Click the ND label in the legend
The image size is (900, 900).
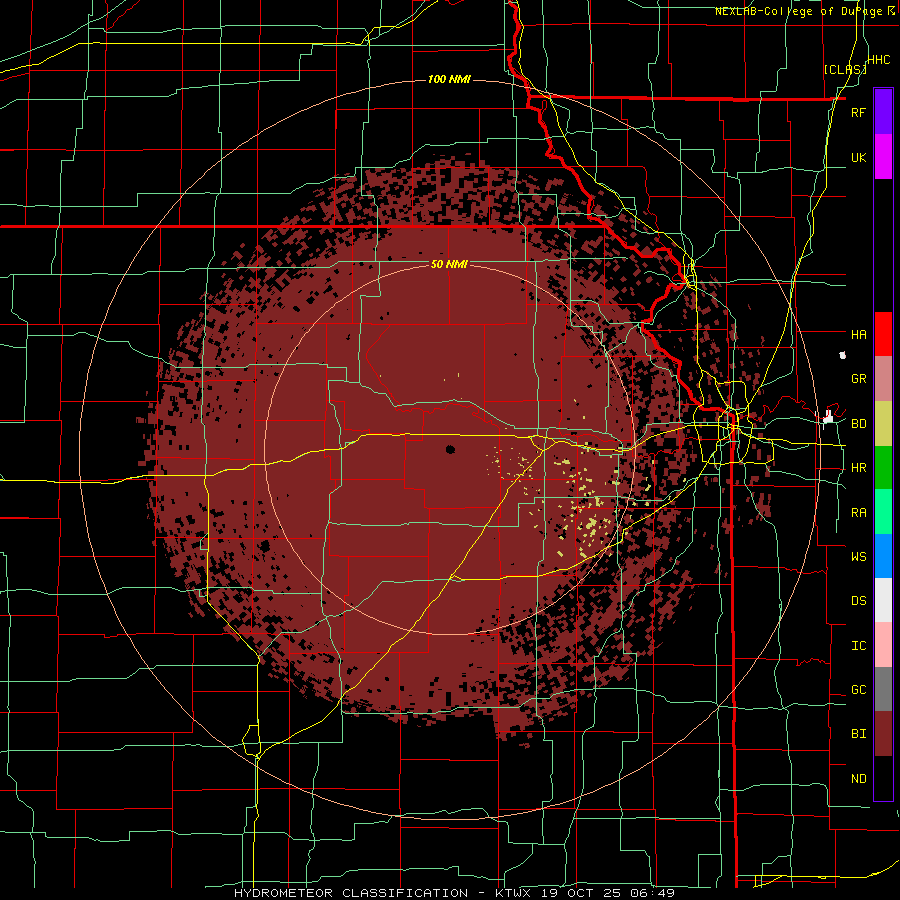(858, 779)
